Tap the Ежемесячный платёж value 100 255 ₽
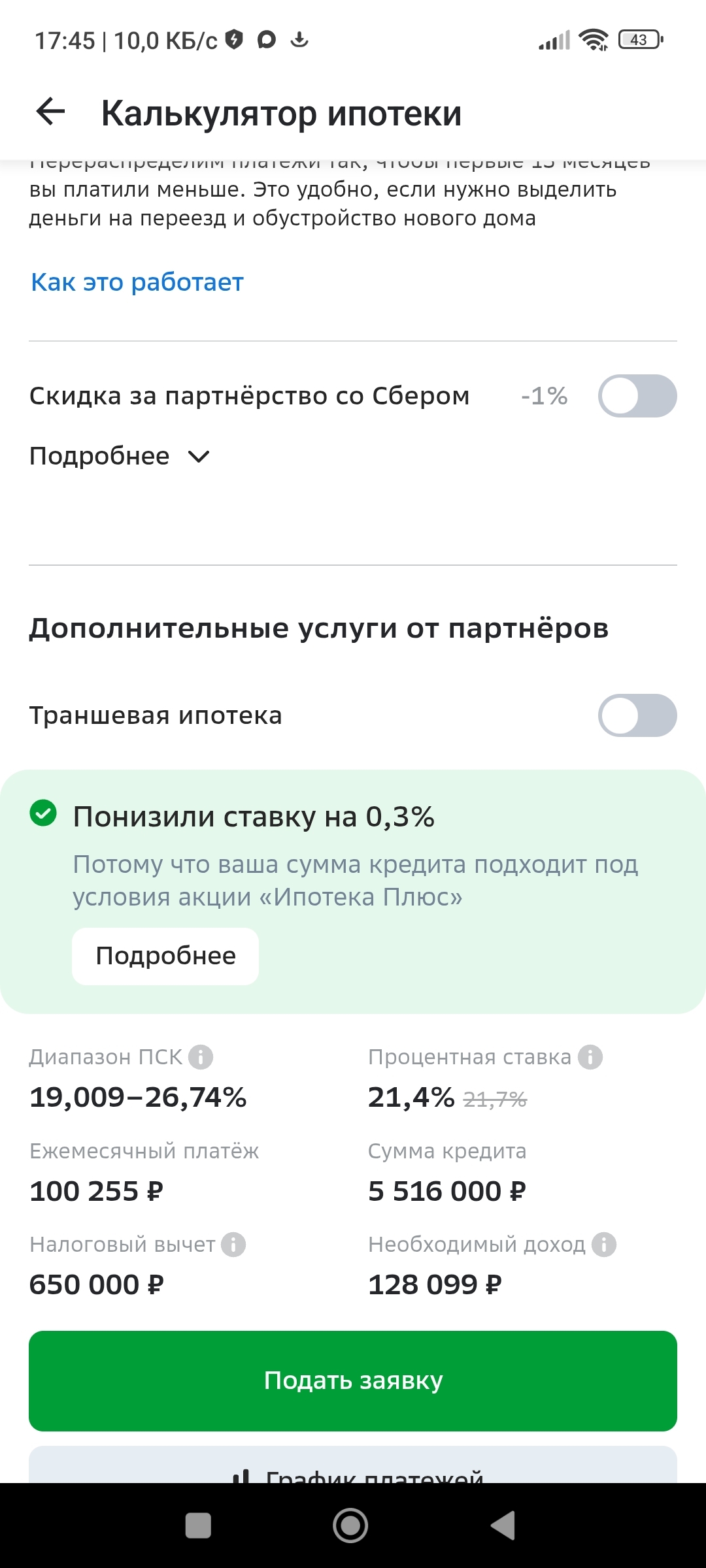Image resolution: width=706 pixels, height=1568 pixels. click(x=97, y=1191)
